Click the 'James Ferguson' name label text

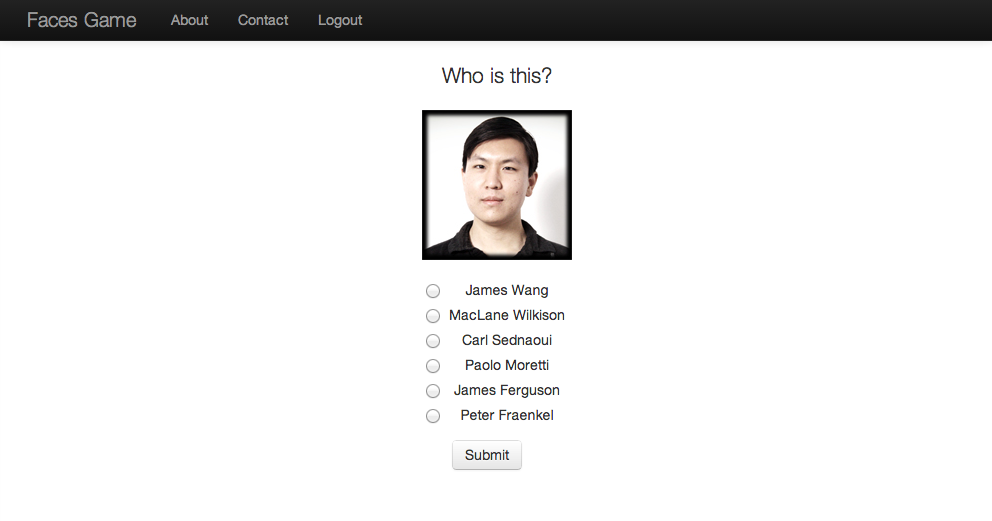coord(507,390)
